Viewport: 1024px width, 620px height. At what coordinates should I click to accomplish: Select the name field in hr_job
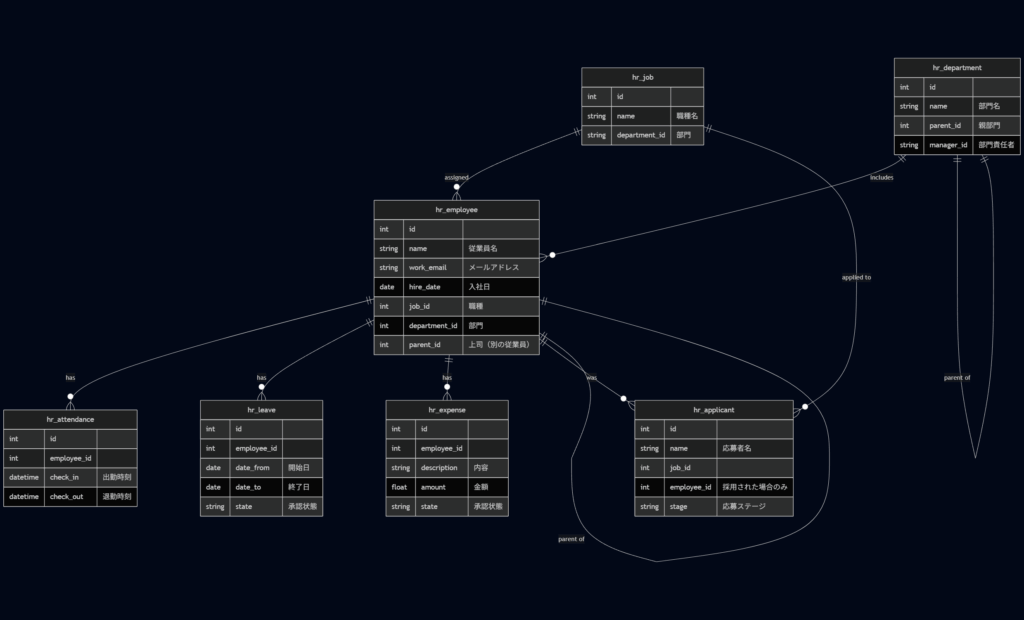[x=641, y=116]
